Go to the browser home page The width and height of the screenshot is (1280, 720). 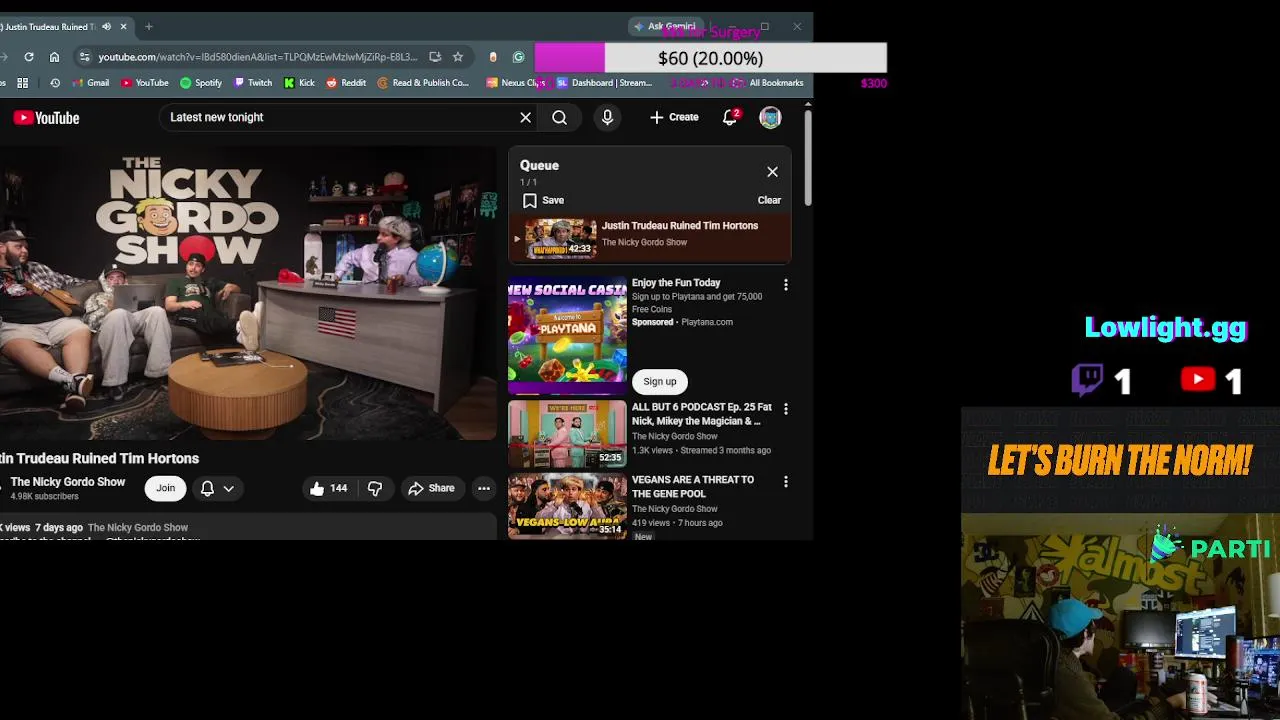pyautogui.click(x=54, y=57)
